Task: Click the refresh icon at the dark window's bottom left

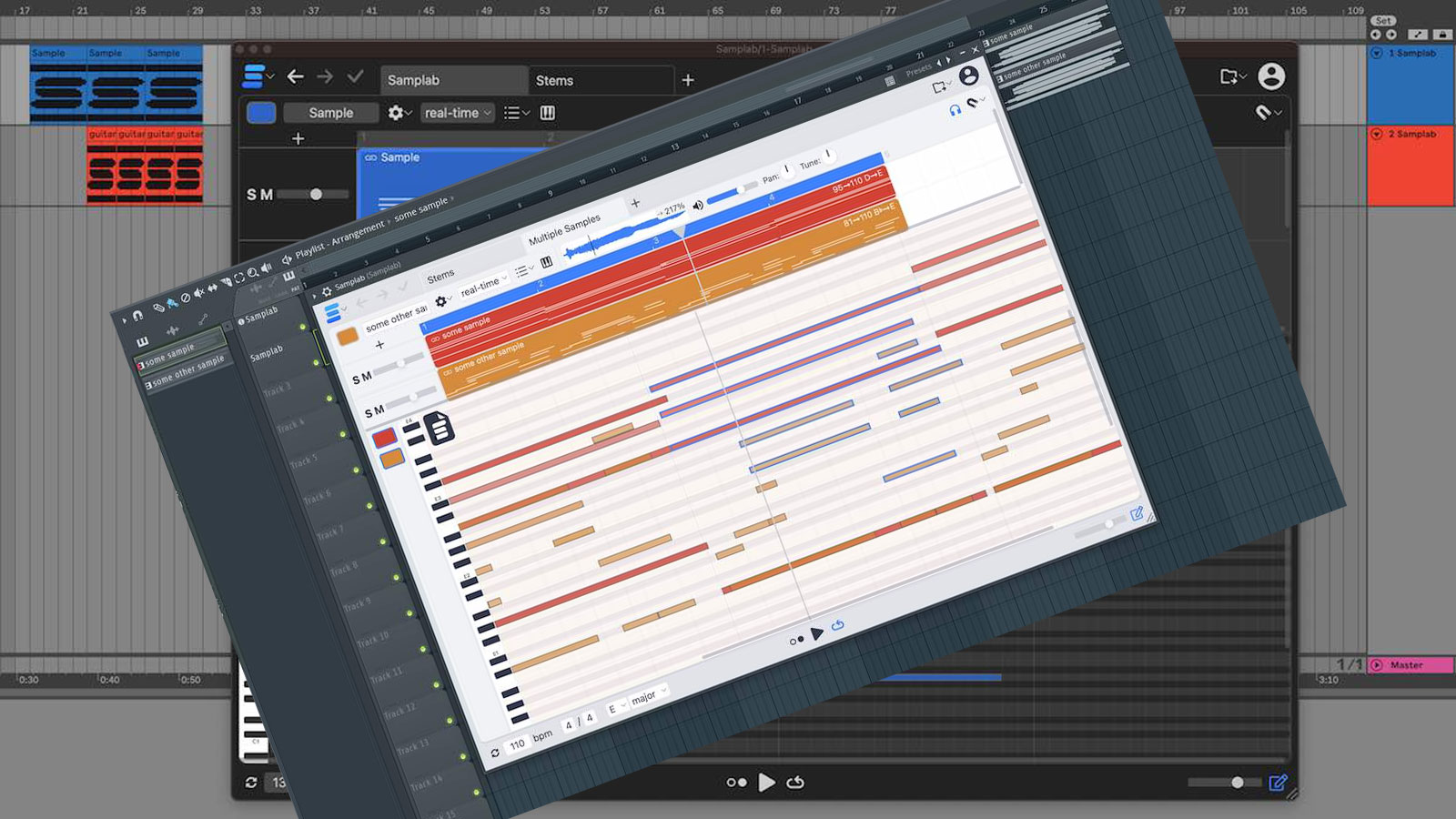Action: click(251, 783)
